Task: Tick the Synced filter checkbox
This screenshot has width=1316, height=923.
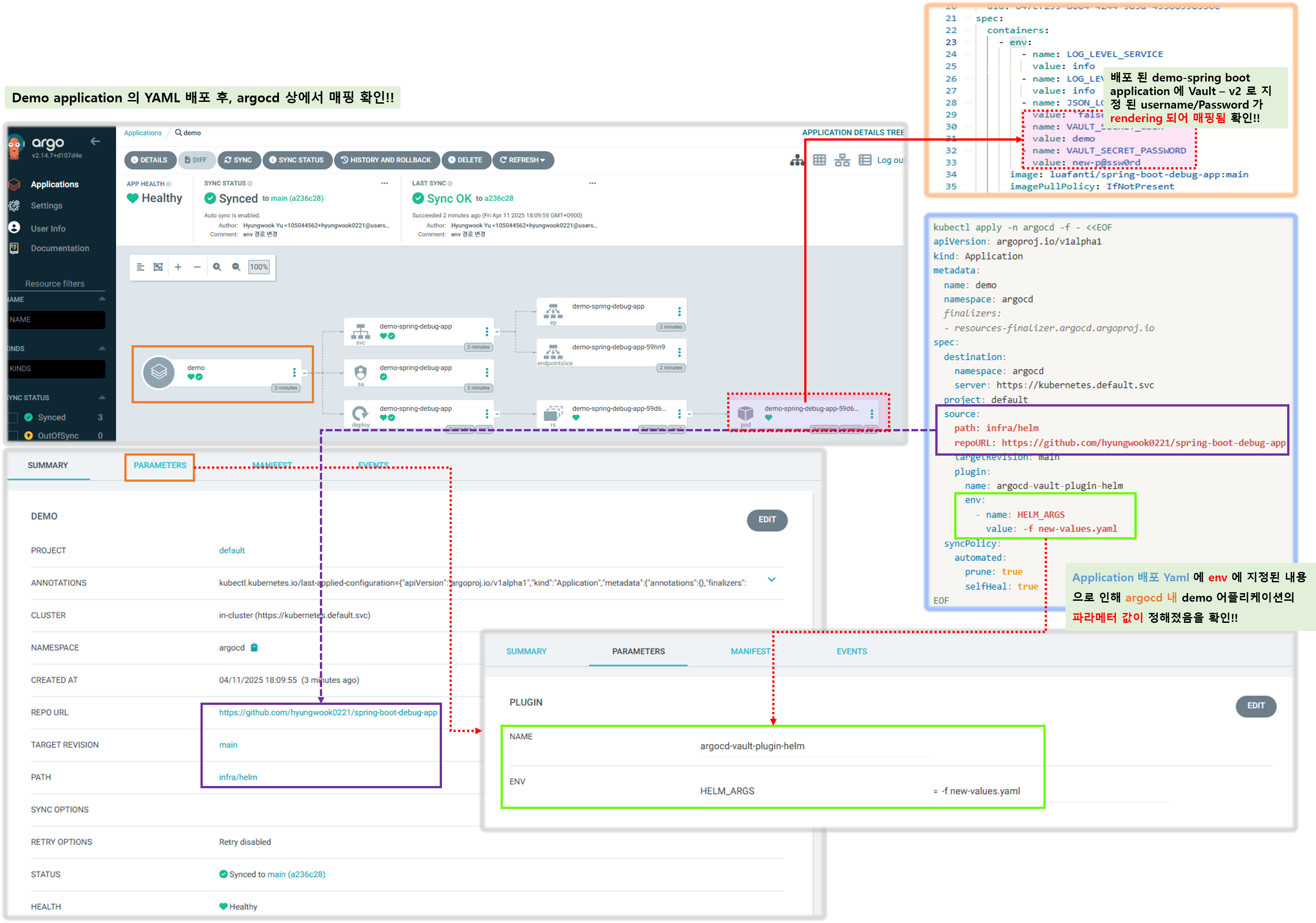Action: point(13,417)
